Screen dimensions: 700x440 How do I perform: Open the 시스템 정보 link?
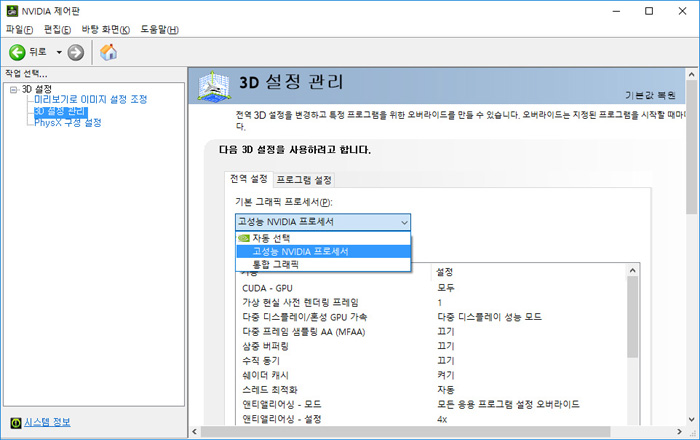click(x=47, y=422)
